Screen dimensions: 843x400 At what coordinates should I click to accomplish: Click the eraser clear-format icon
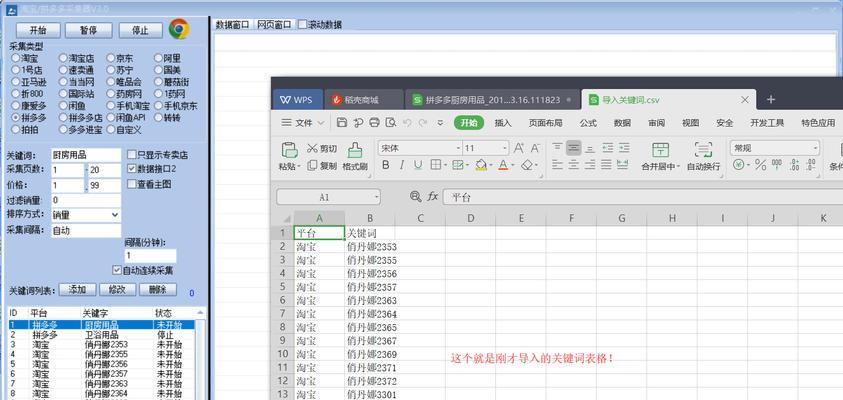pos(527,165)
